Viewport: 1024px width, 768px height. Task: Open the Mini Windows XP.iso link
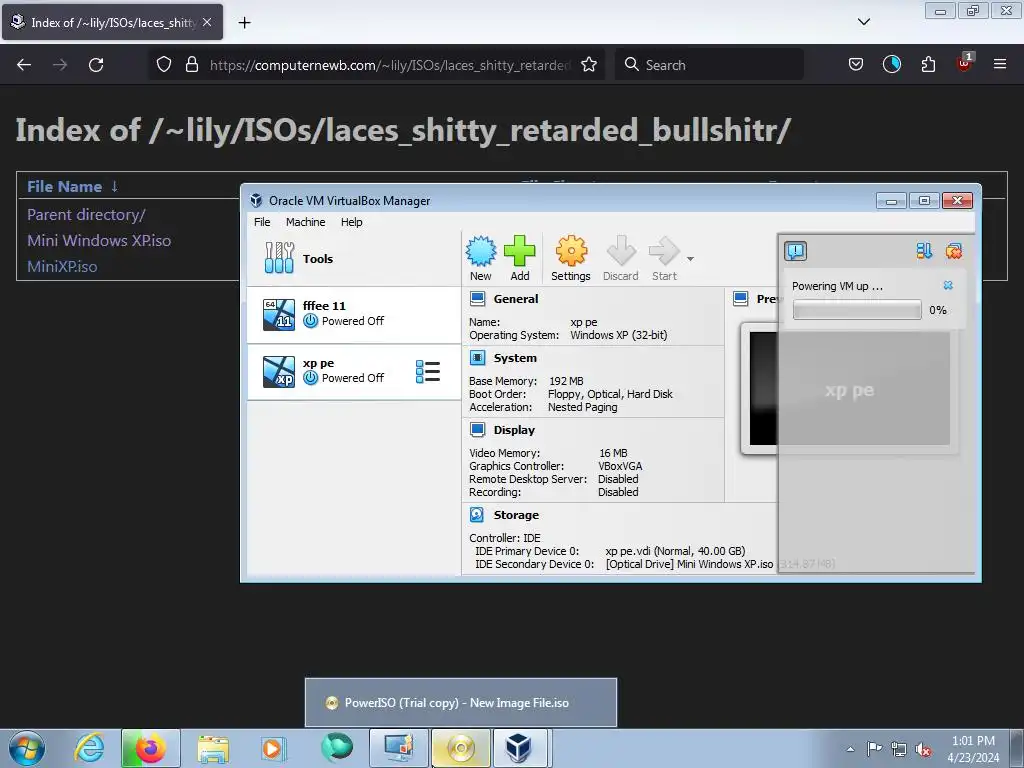click(99, 240)
